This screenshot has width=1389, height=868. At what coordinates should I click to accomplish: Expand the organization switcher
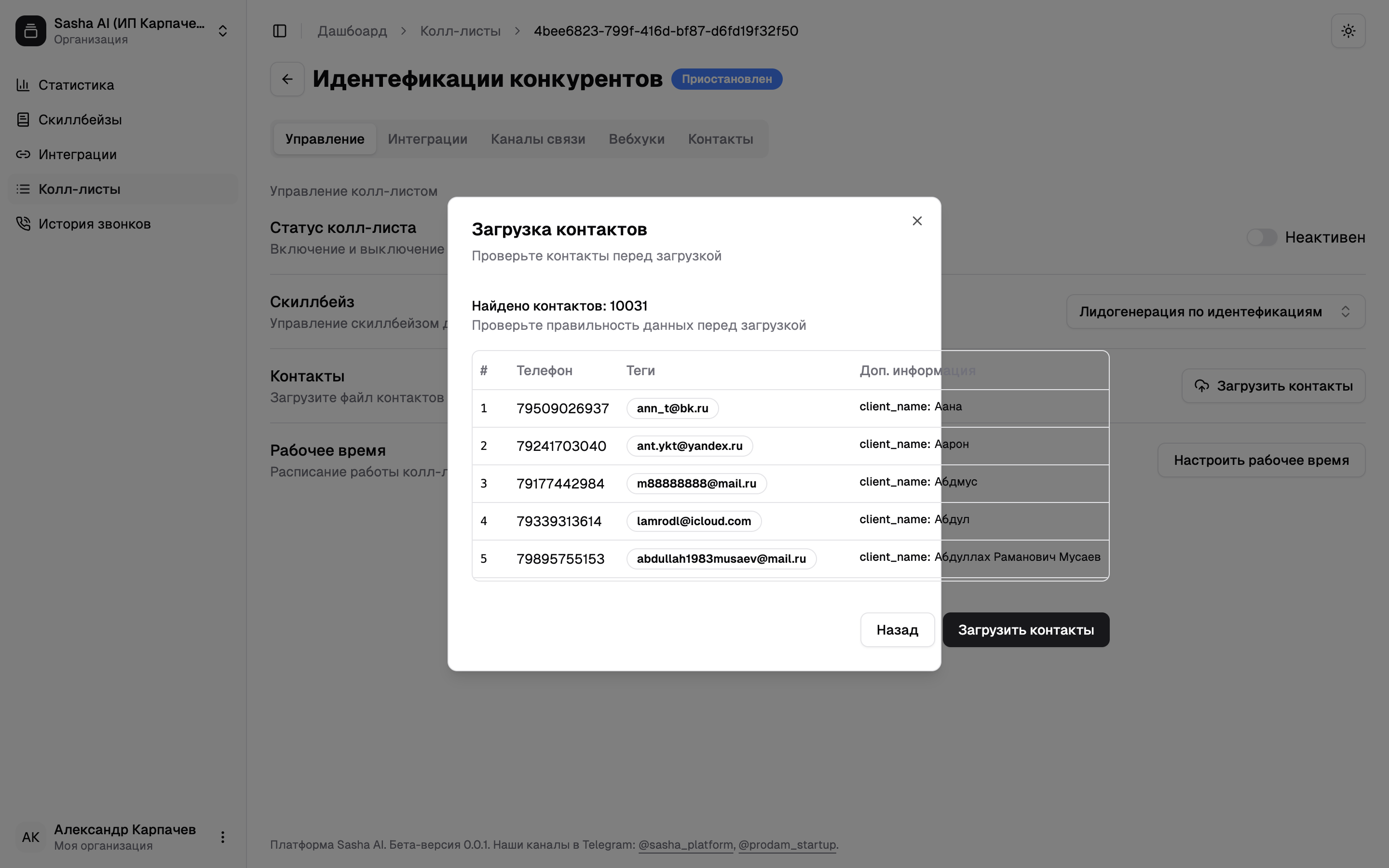click(x=223, y=31)
